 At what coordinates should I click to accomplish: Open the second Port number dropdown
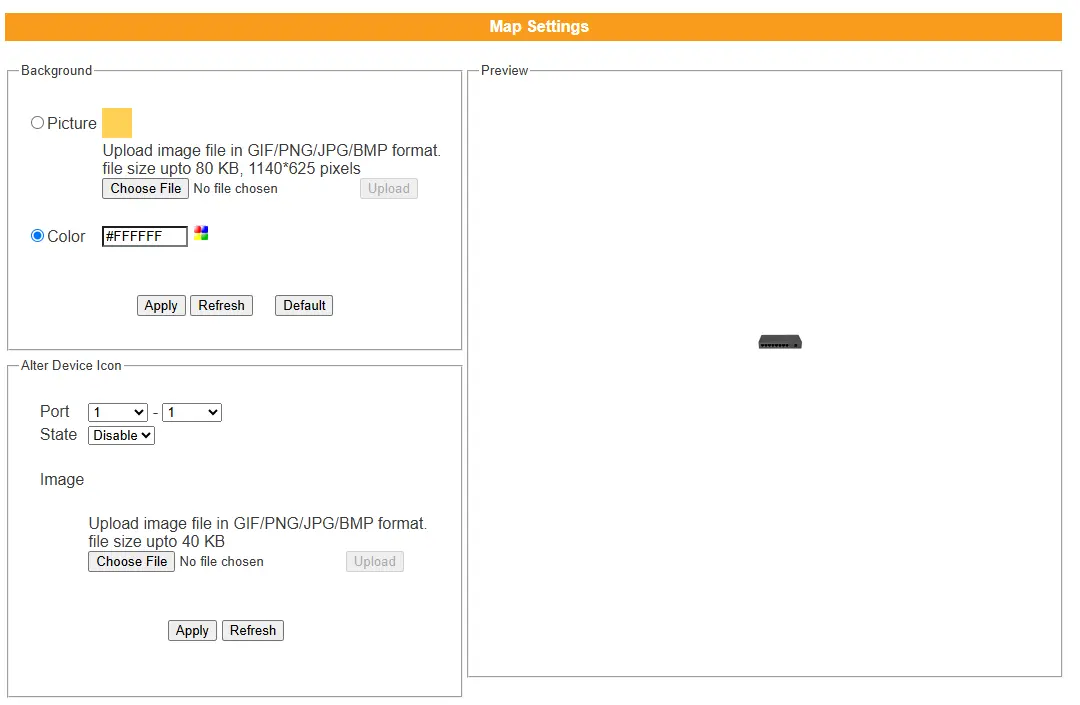click(x=191, y=412)
